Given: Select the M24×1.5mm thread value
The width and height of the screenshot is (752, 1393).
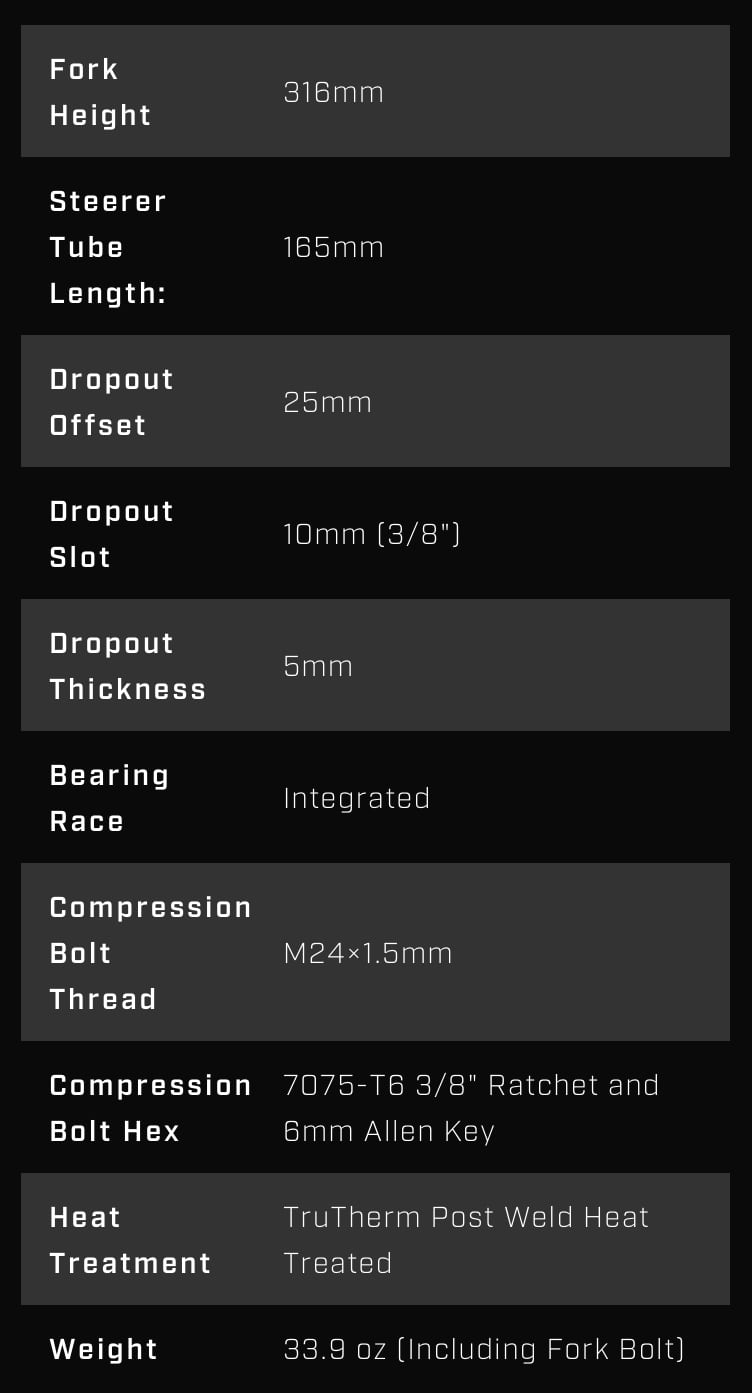Looking at the screenshot, I should [x=368, y=954].
